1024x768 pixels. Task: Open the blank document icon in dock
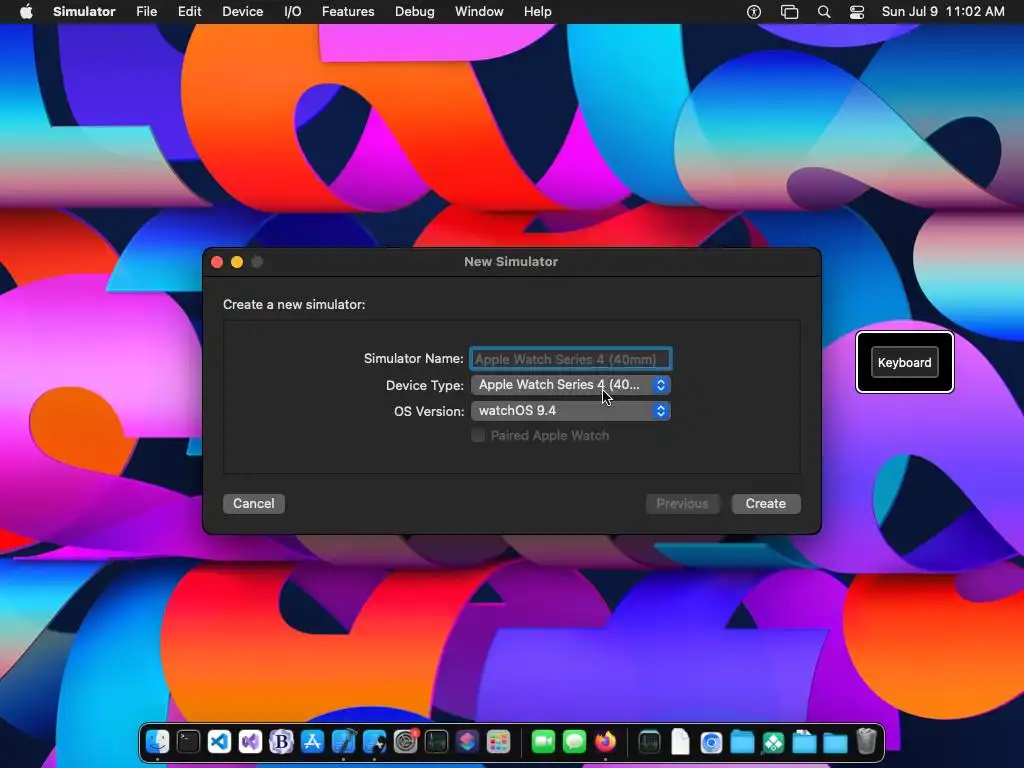680,742
